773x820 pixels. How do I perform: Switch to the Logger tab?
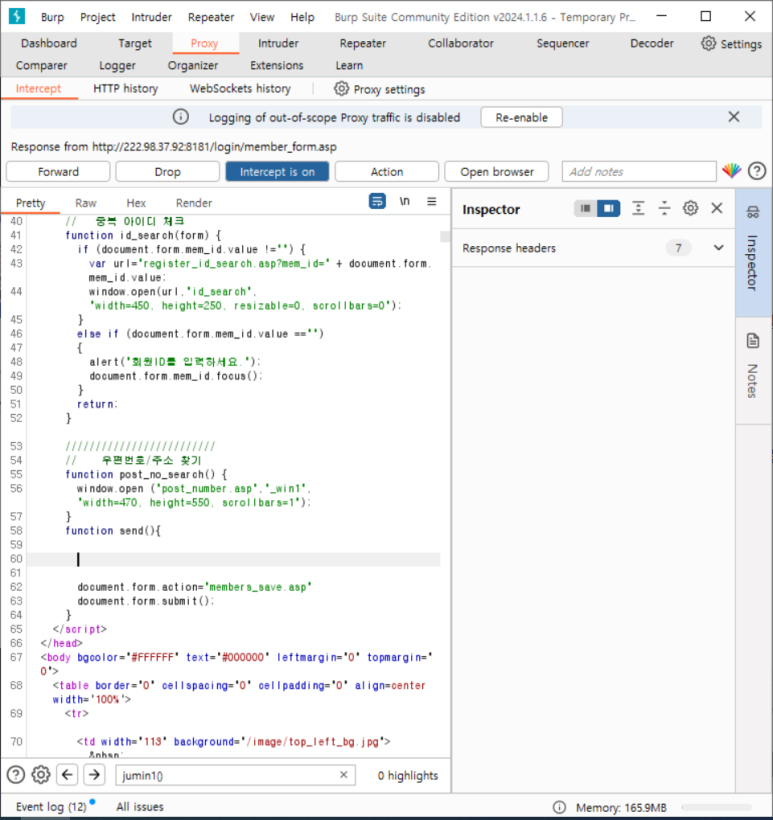tap(117, 65)
